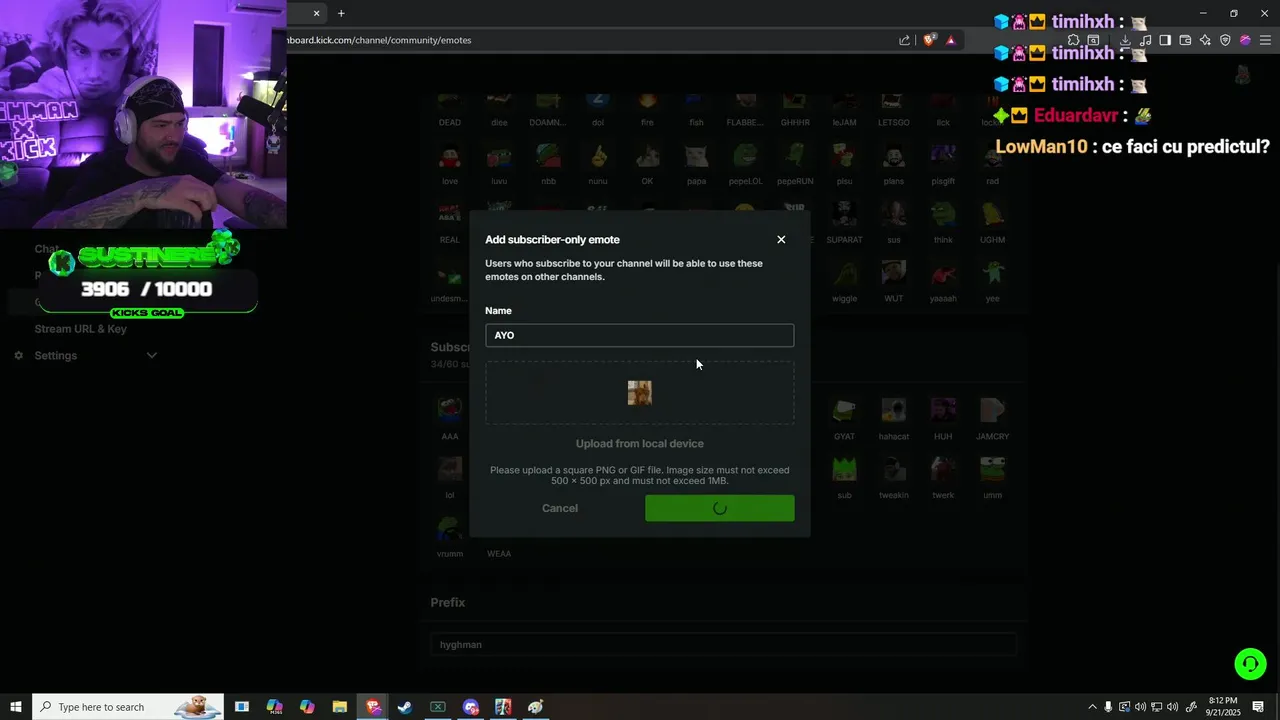The image size is (1280, 720).
Task: Show hidden system tray icons
Action: pos(1092,707)
